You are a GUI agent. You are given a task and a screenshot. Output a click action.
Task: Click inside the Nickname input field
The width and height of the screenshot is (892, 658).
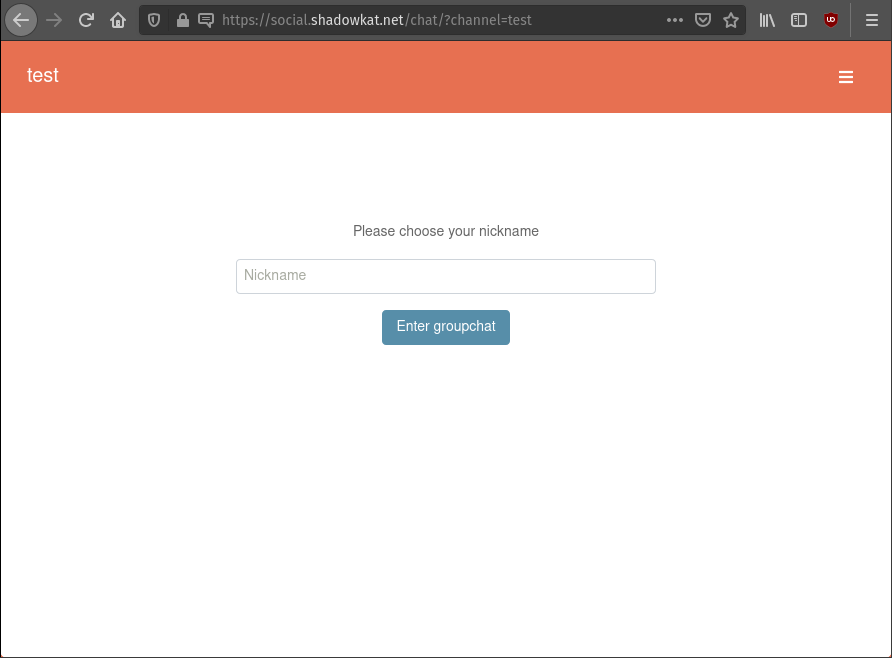point(445,276)
